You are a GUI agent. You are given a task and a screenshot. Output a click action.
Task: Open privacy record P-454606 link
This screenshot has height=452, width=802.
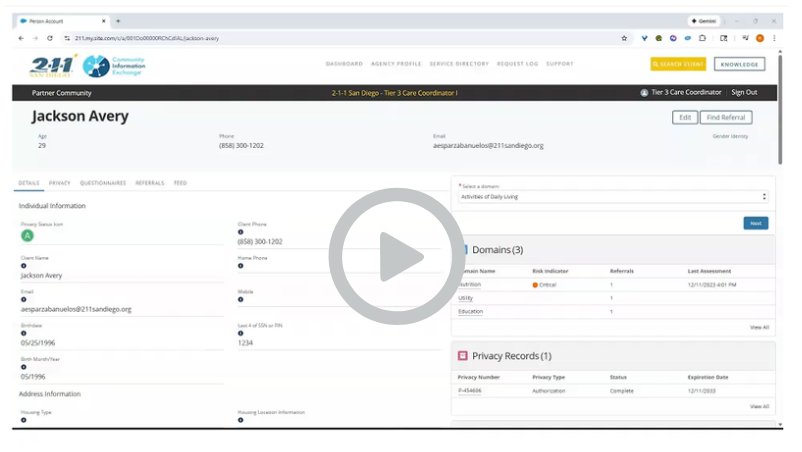[469, 391]
